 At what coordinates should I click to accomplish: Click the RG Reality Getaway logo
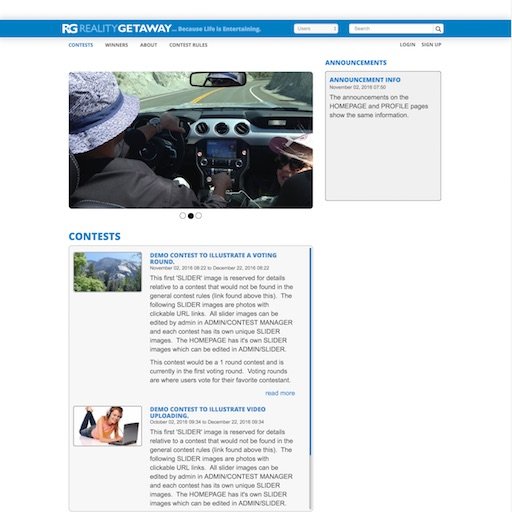117,29
